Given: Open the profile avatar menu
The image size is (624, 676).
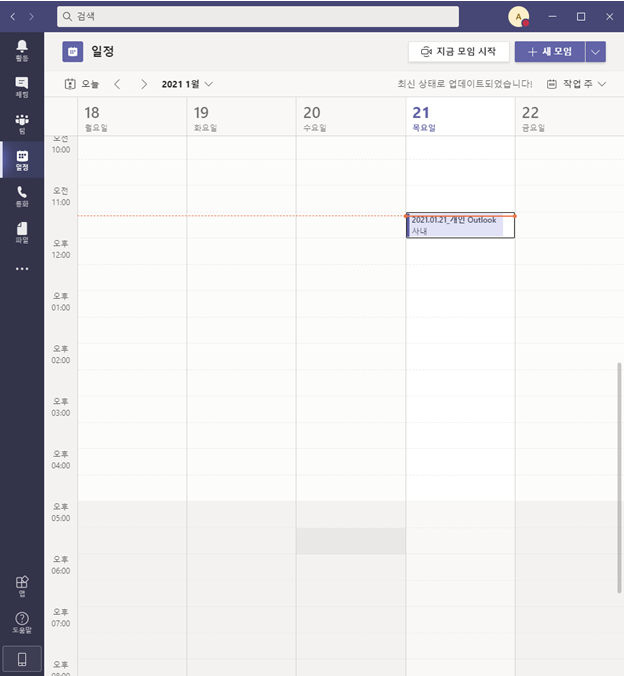Looking at the screenshot, I should tap(518, 17).
